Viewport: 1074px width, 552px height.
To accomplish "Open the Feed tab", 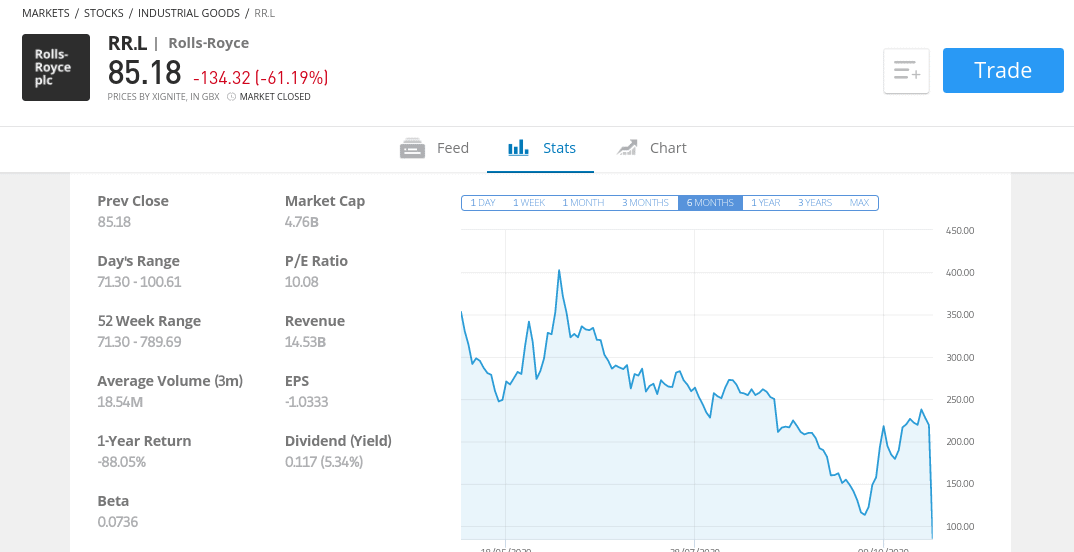I will tap(434, 148).
